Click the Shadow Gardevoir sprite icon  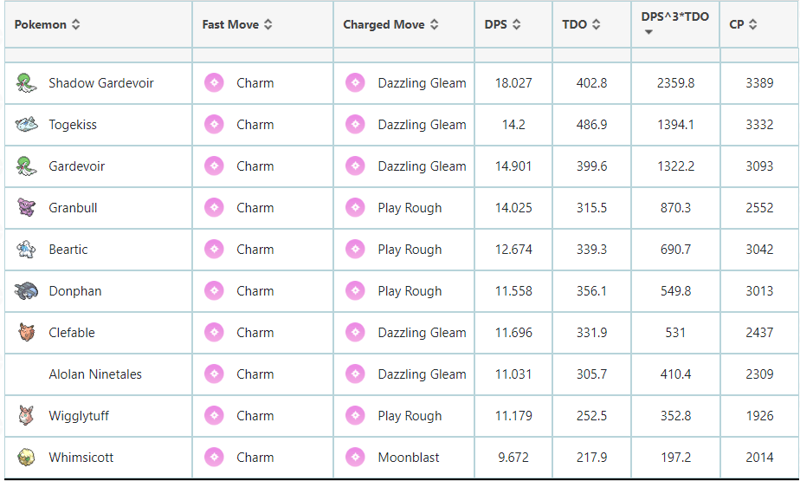pyautogui.click(x=26, y=83)
